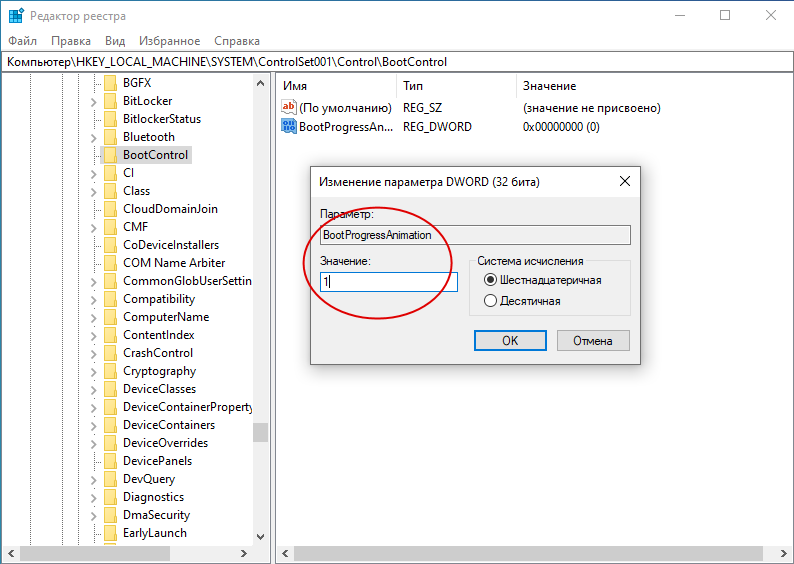This screenshot has width=794, height=564.
Task: Open the Справка menu
Action: pyautogui.click(x=237, y=41)
